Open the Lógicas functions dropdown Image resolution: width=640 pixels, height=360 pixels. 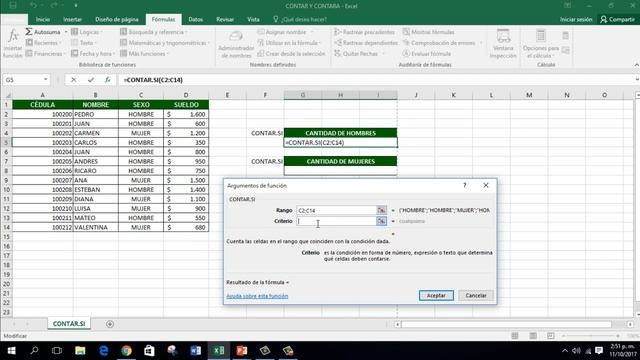(x=87, y=32)
